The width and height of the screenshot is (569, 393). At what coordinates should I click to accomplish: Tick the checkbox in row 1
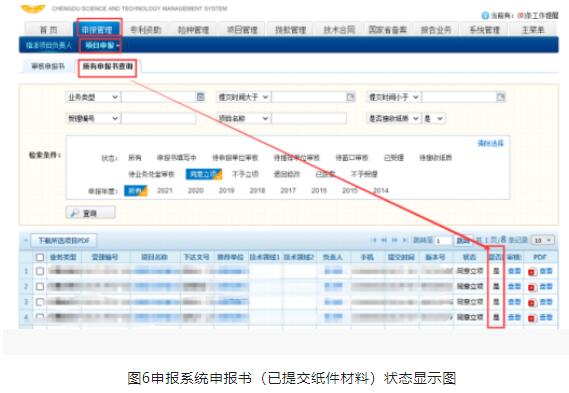(40, 271)
